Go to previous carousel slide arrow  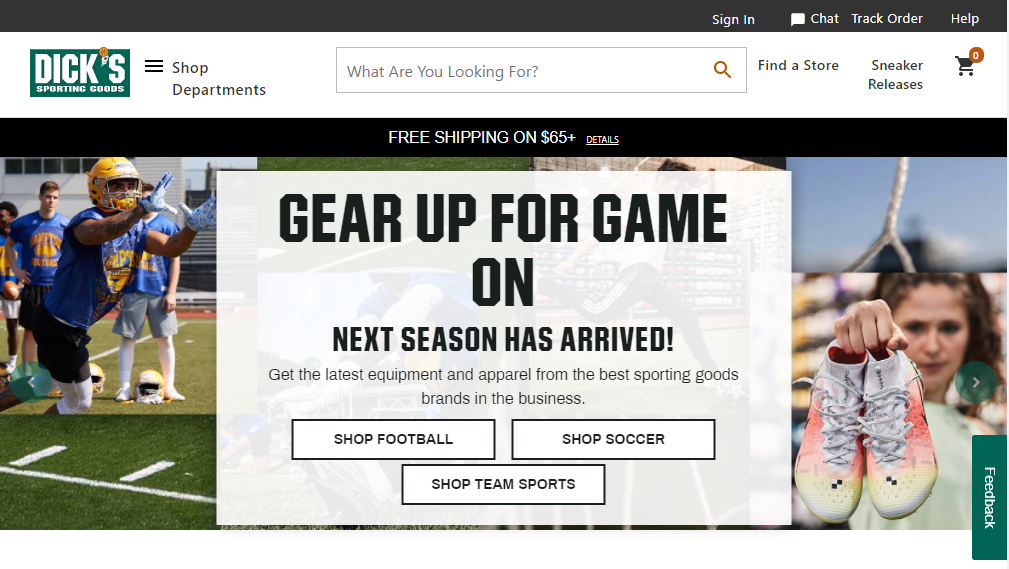(31, 382)
